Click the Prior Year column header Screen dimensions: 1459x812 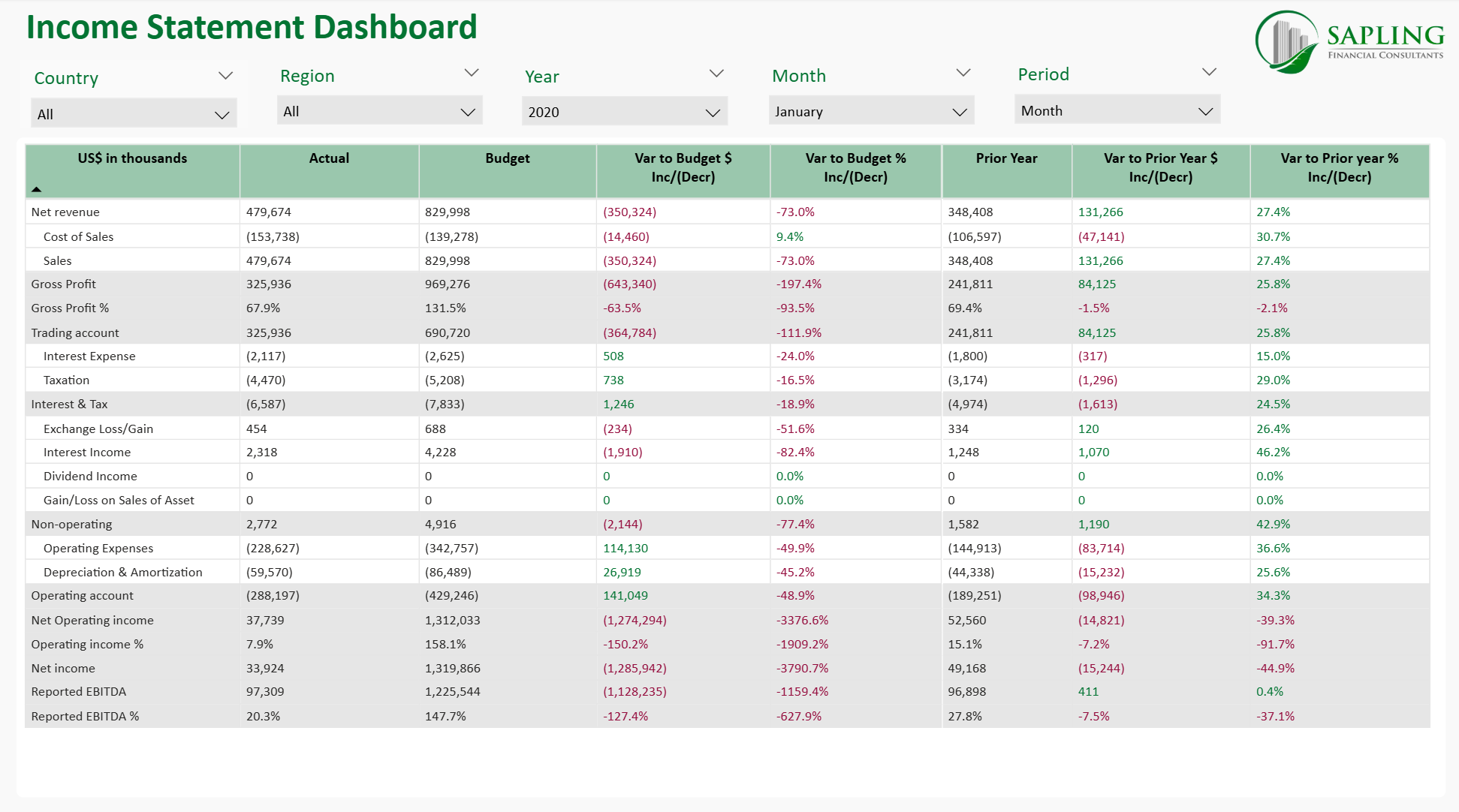click(1006, 158)
